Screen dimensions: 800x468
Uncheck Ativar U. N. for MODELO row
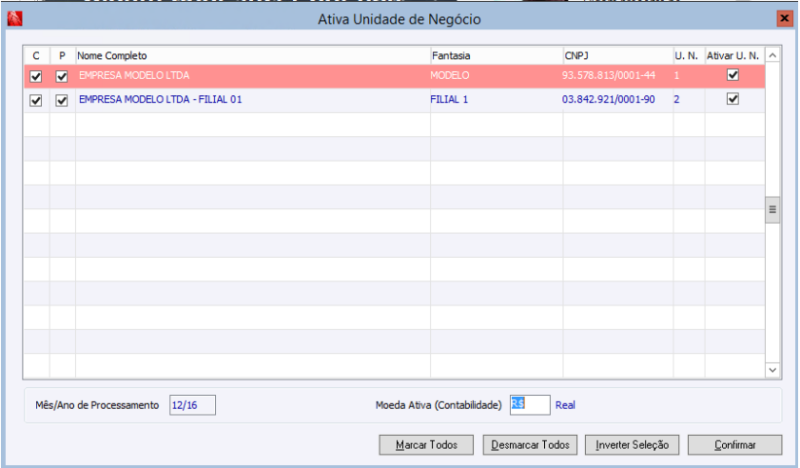click(x=733, y=75)
